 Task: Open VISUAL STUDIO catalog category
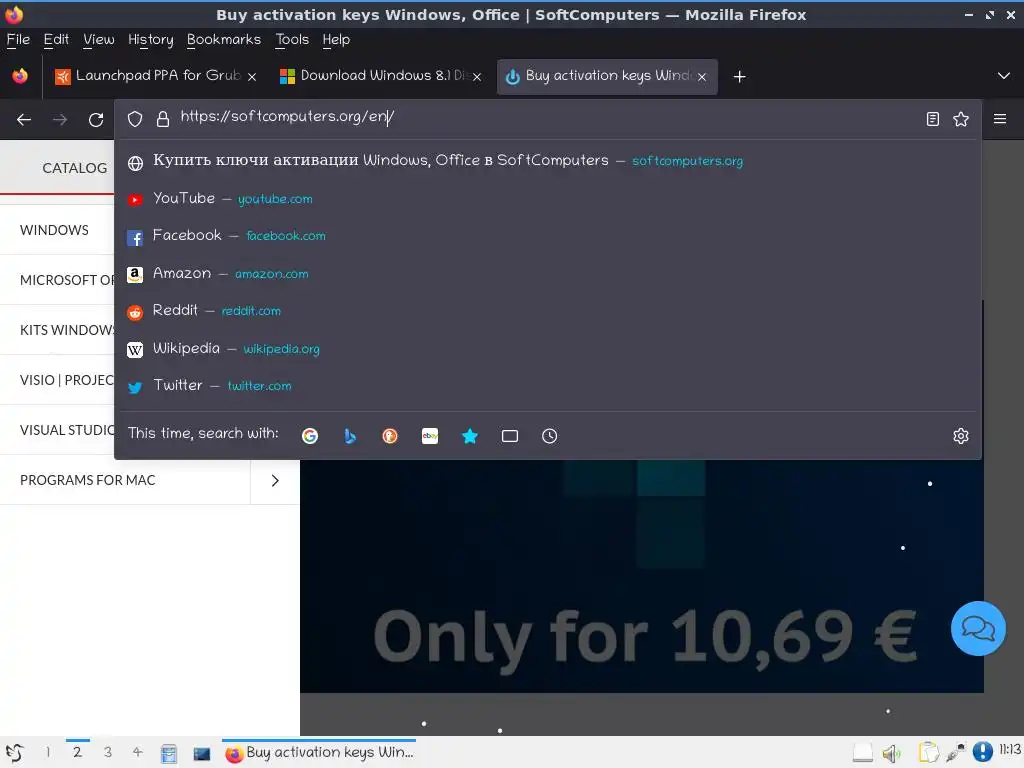pos(67,430)
